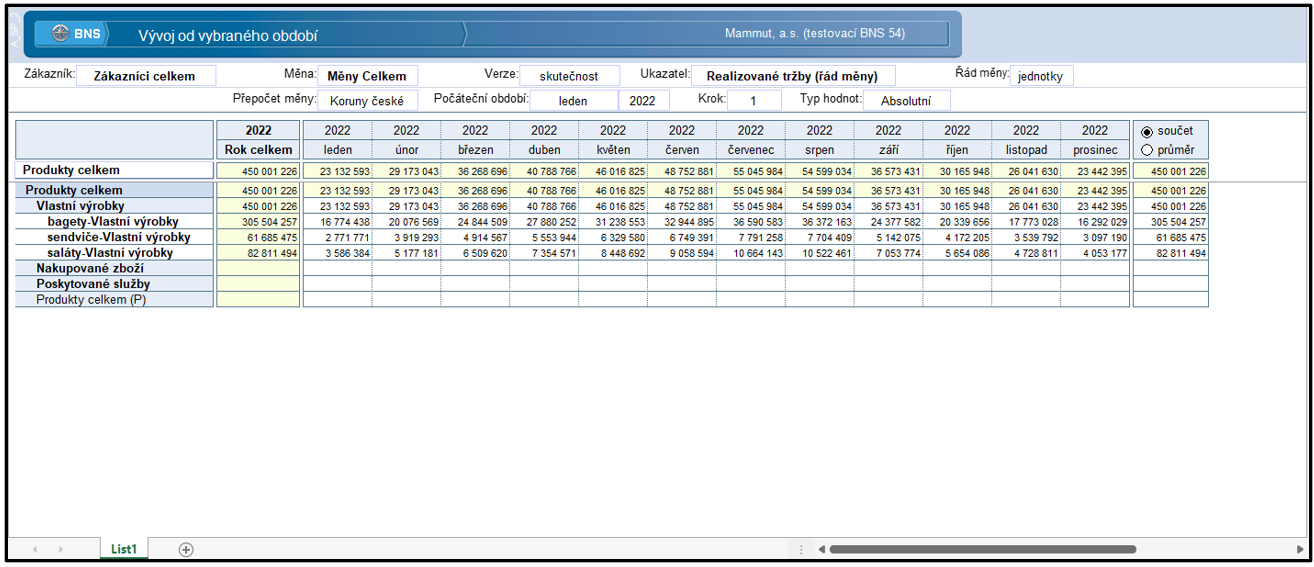1314x567 pixels.
Task: Click the horizontal scrollbar thumb
Action: point(982,549)
